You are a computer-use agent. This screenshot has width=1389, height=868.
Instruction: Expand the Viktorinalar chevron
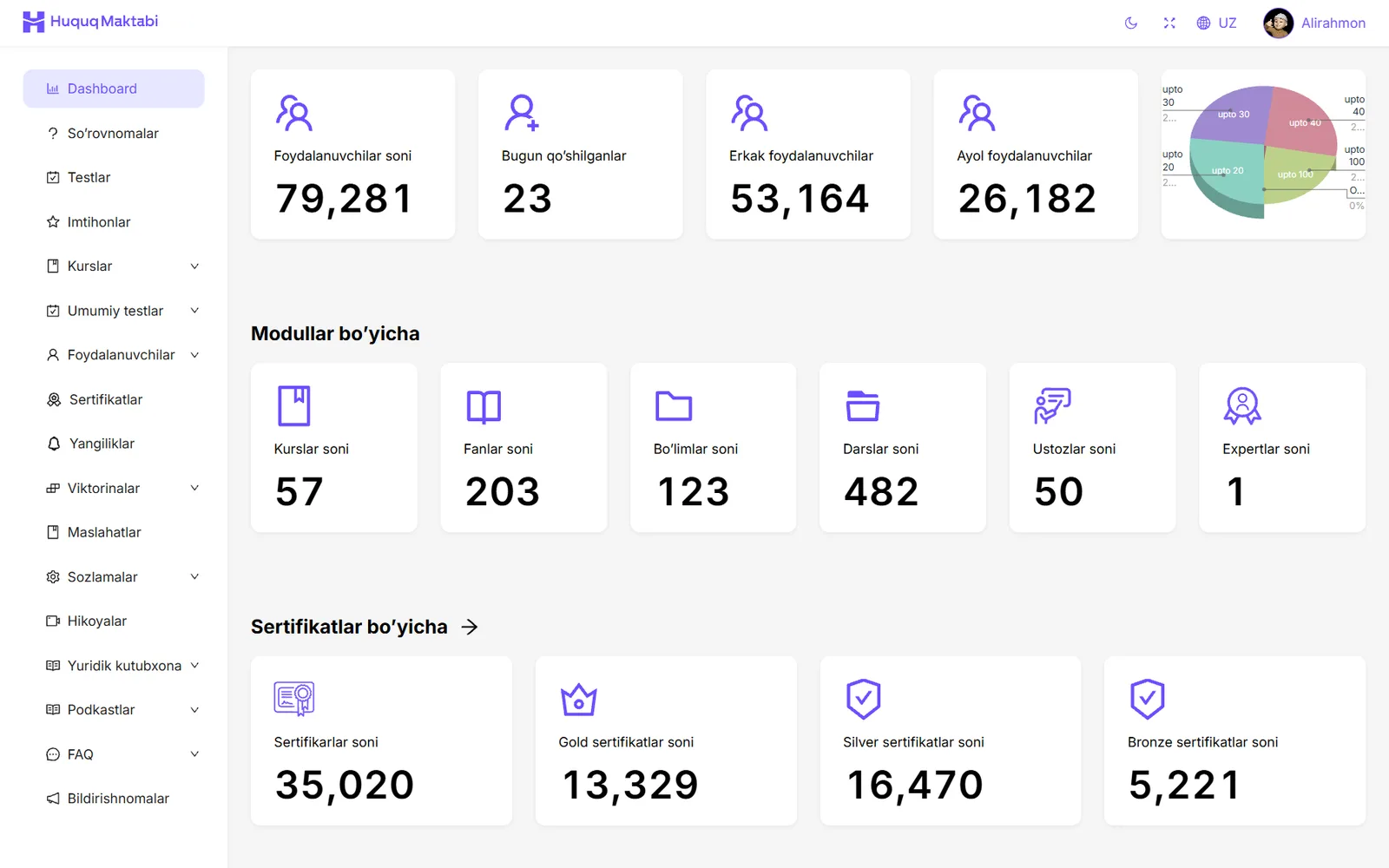point(194,488)
